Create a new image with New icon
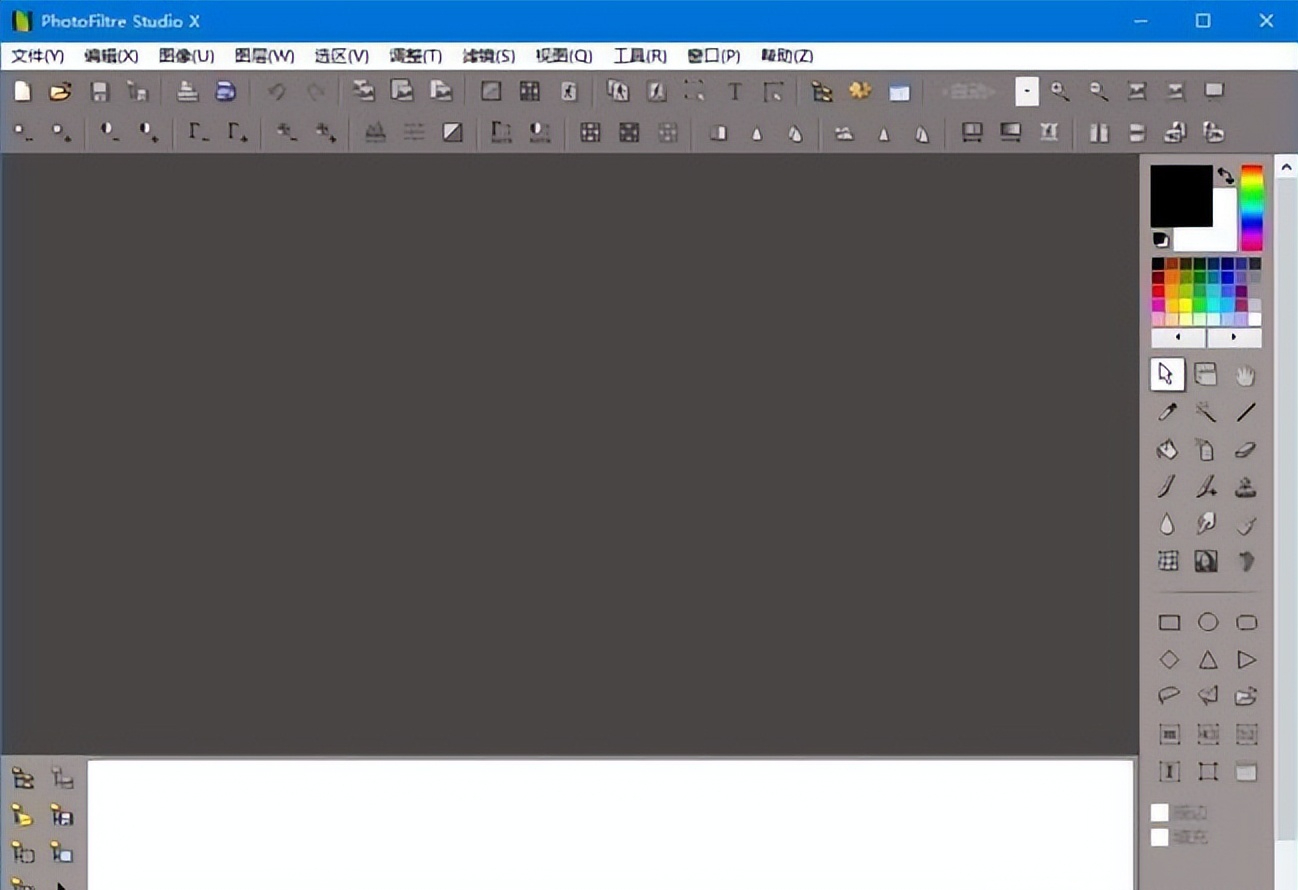This screenshot has width=1298, height=890. coord(22,92)
